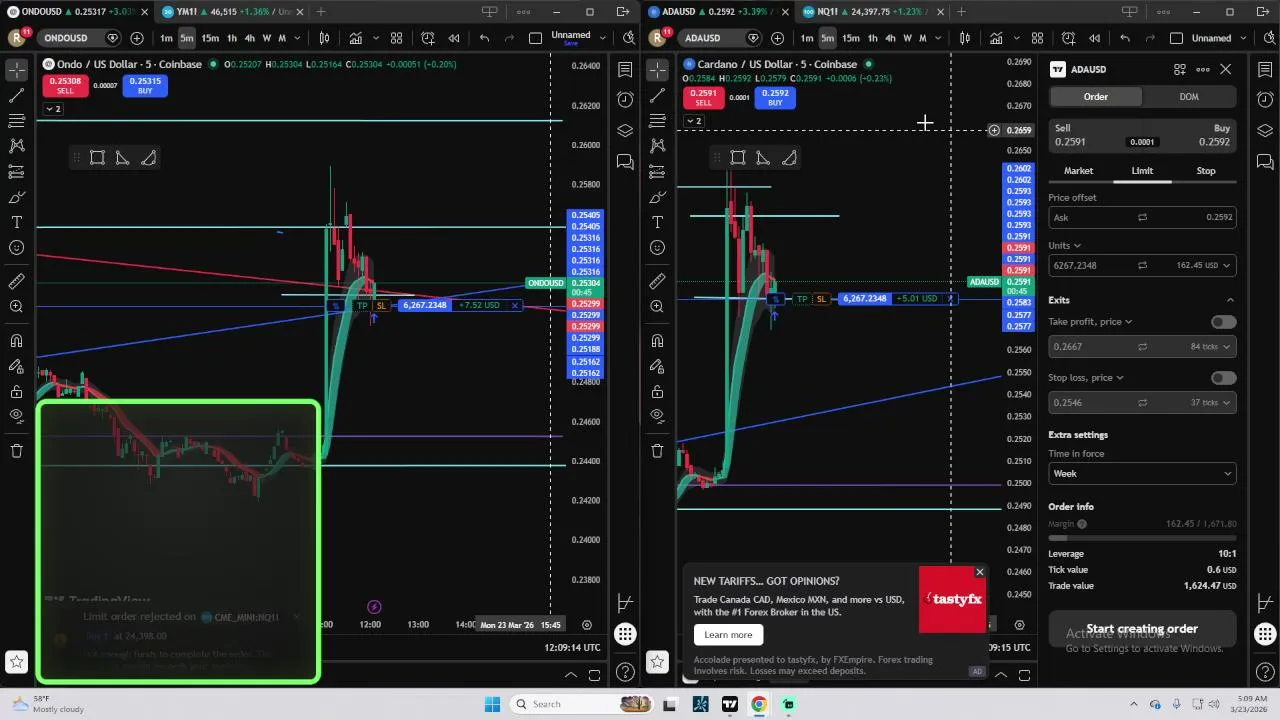The image size is (1280, 720).
Task: Open object tree layers icon in ADAUSD window
Action: click(x=1265, y=130)
